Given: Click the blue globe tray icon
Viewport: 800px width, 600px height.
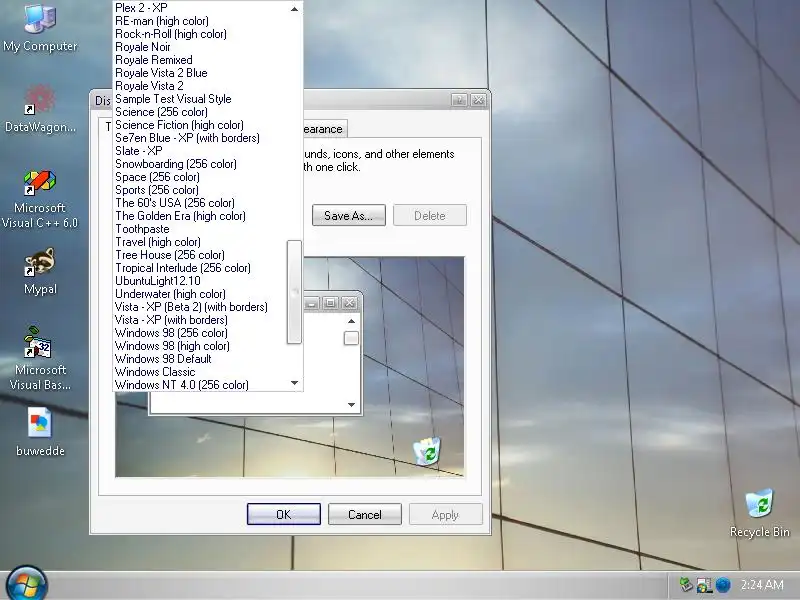Looking at the screenshot, I should point(723,585).
